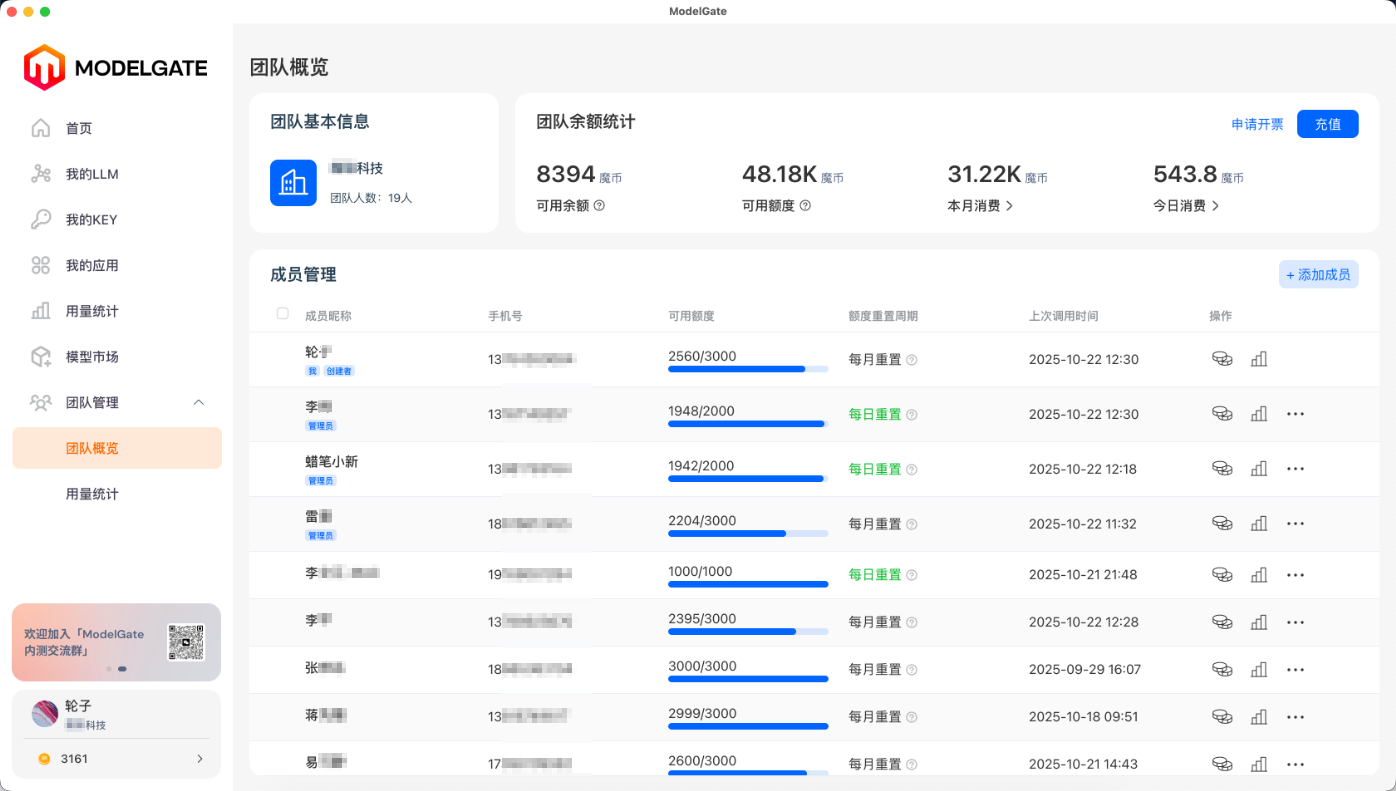This screenshot has height=791, width=1396.
Task: Open the more options menu in 李's row
Action: [x=1296, y=413]
